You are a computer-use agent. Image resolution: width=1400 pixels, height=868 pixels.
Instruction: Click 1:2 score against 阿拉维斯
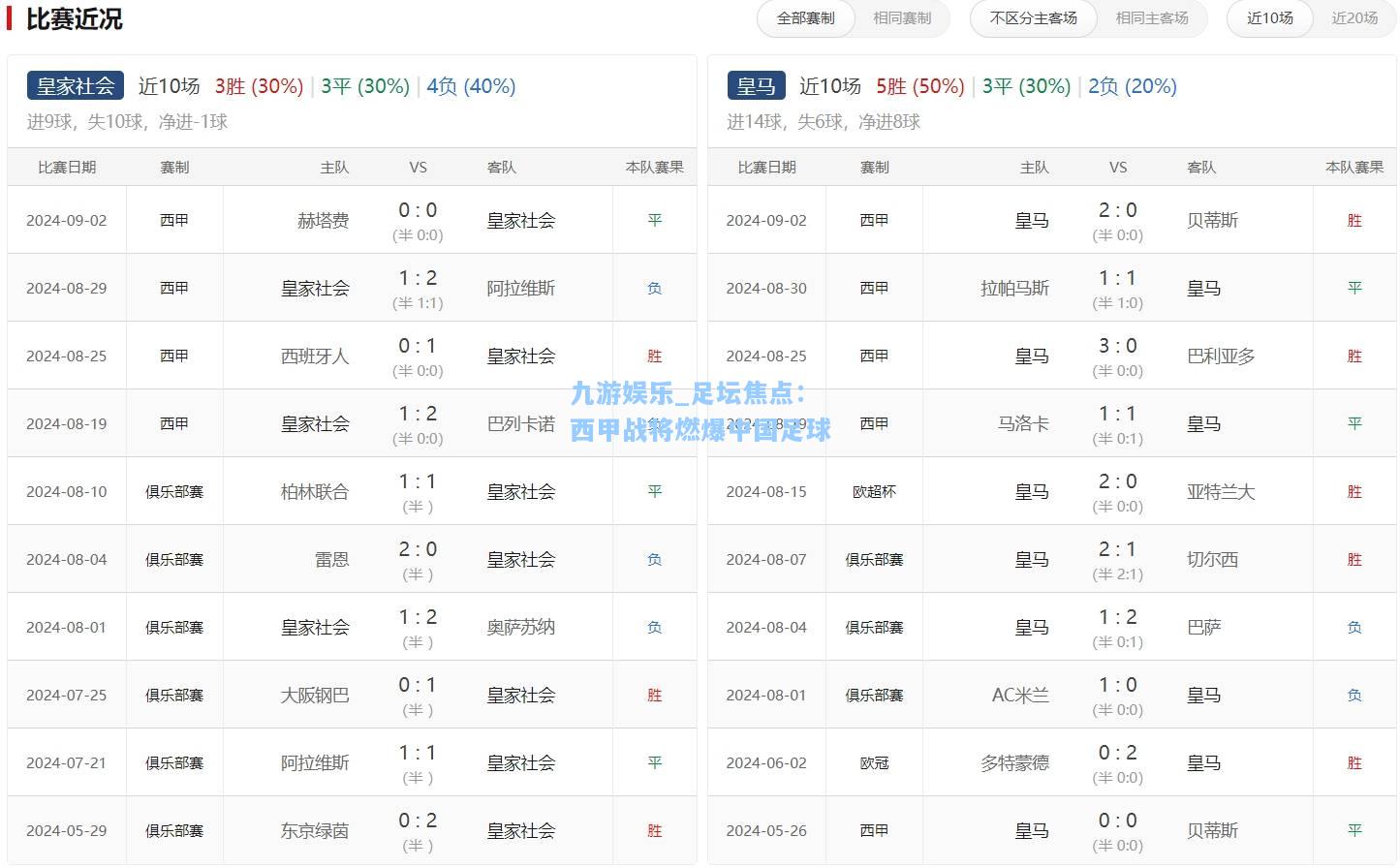418,278
